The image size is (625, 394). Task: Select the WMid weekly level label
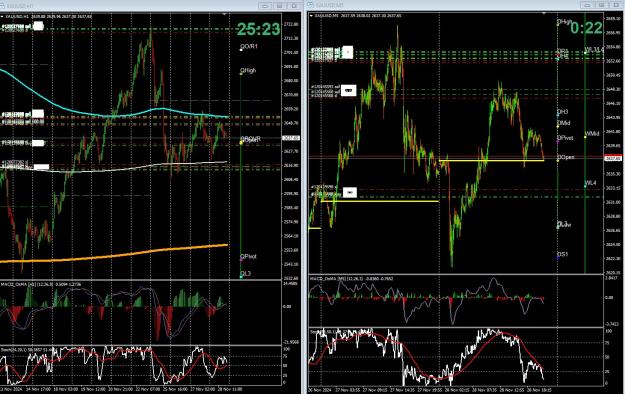pyautogui.click(x=592, y=134)
